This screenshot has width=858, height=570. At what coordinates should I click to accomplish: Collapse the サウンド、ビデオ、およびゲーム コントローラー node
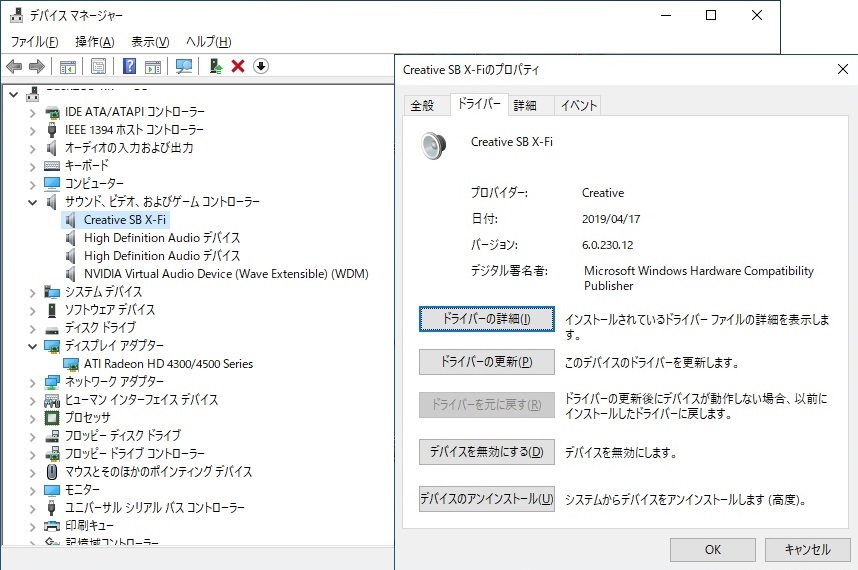click(x=32, y=202)
